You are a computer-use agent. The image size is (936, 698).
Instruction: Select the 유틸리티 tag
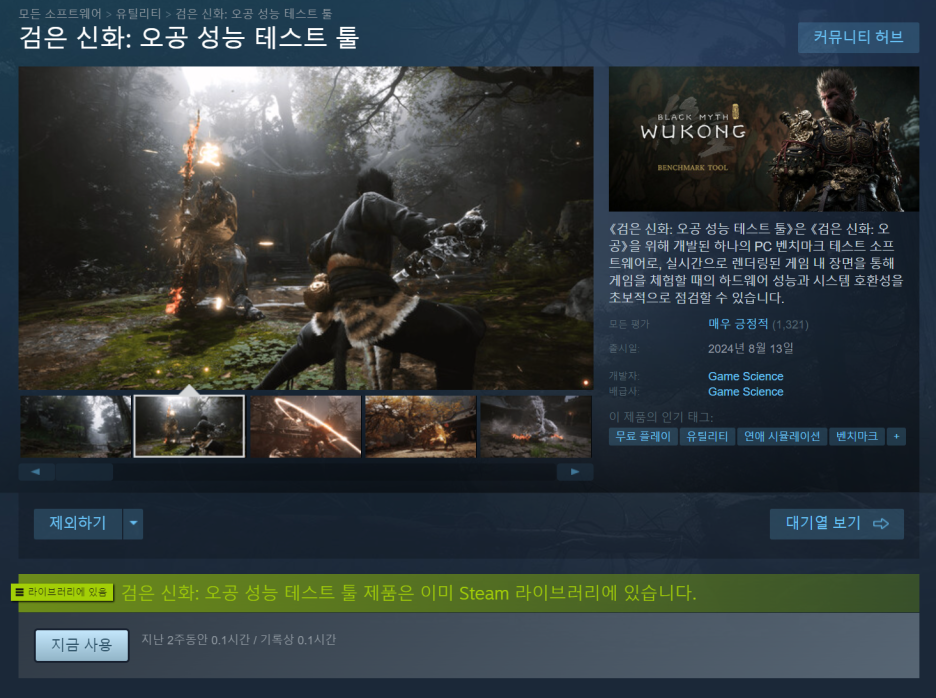707,436
